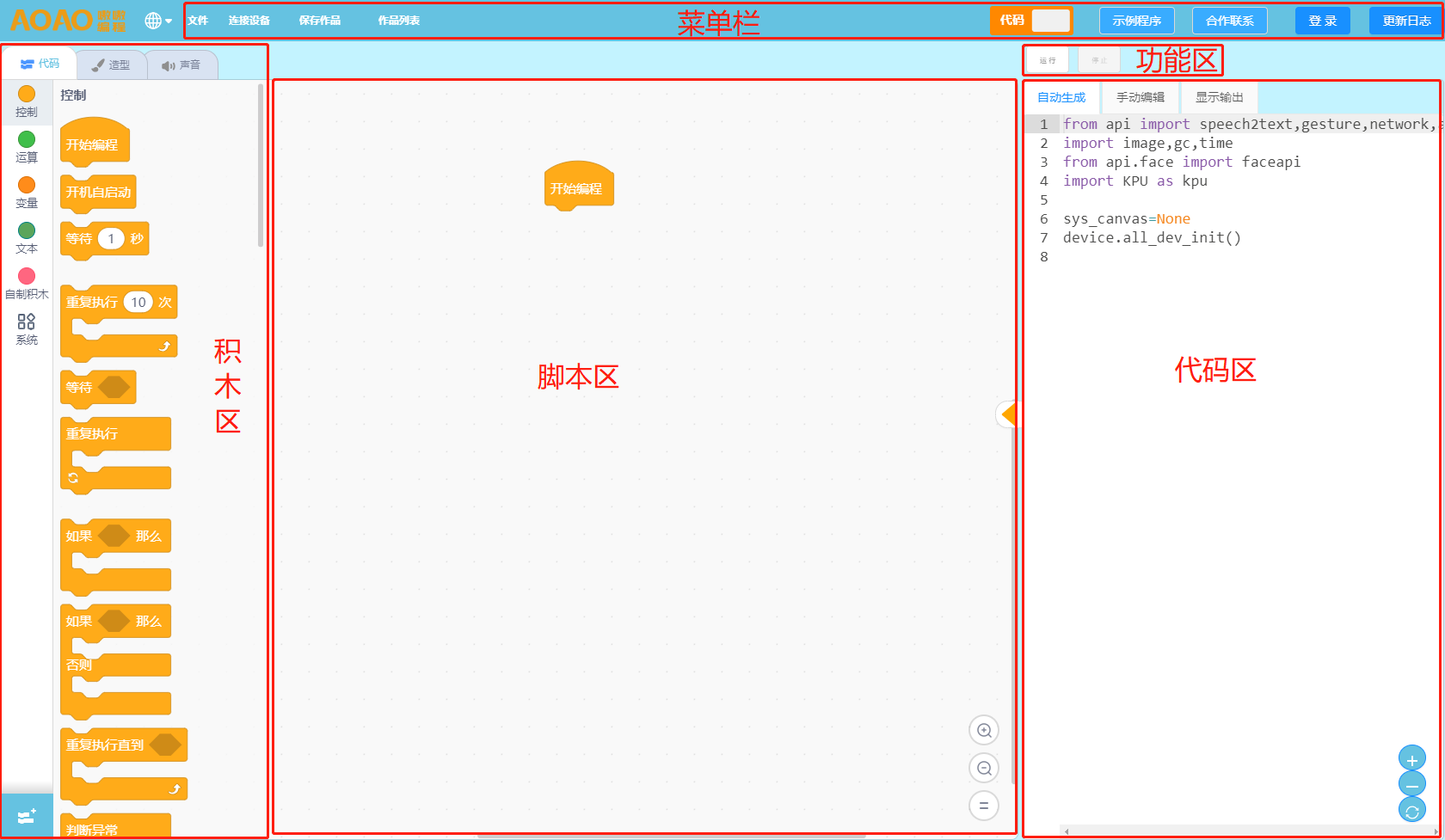Click the add extension button below the categories
Image resolution: width=1445 pixels, height=840 pixels.
(27, 815)
